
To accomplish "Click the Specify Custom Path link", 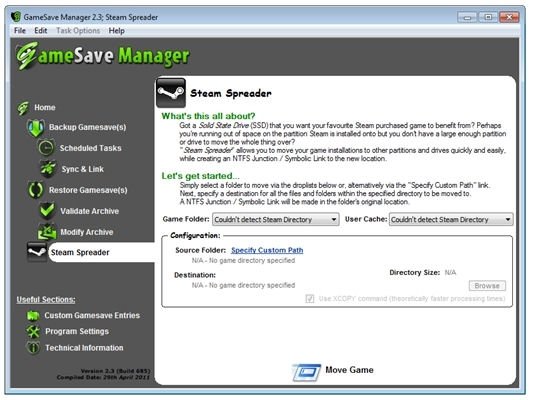I will coord(267,250).
